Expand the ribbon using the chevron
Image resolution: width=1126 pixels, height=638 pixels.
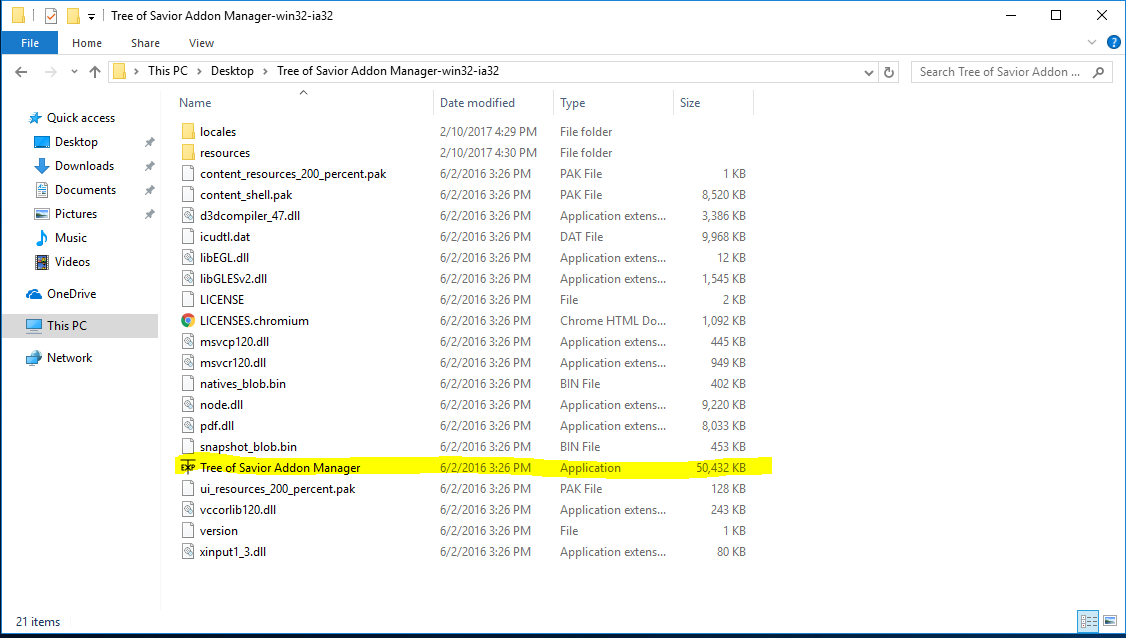click(1091, 43)
